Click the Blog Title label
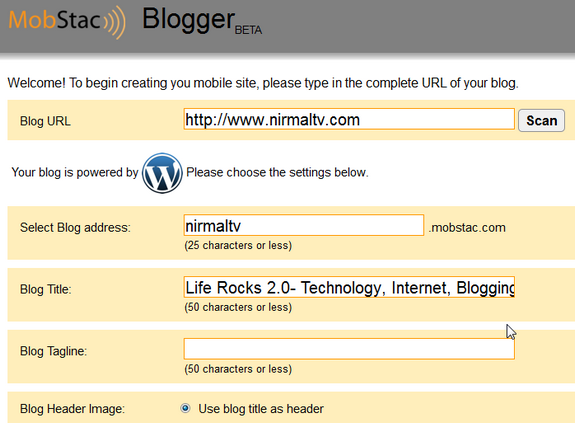575x423 pixels. 46,289
